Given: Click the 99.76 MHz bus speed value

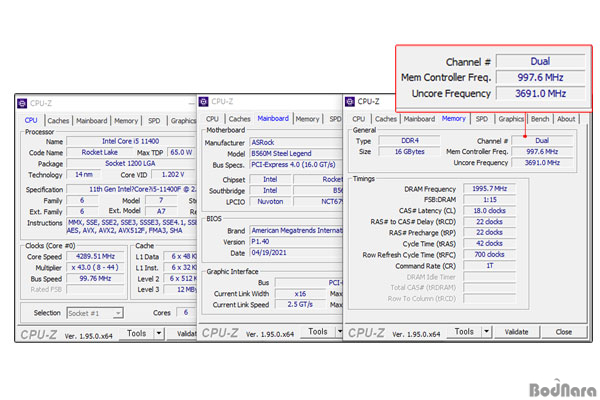Looking at the screenshot, I should [x=95, y=279].
